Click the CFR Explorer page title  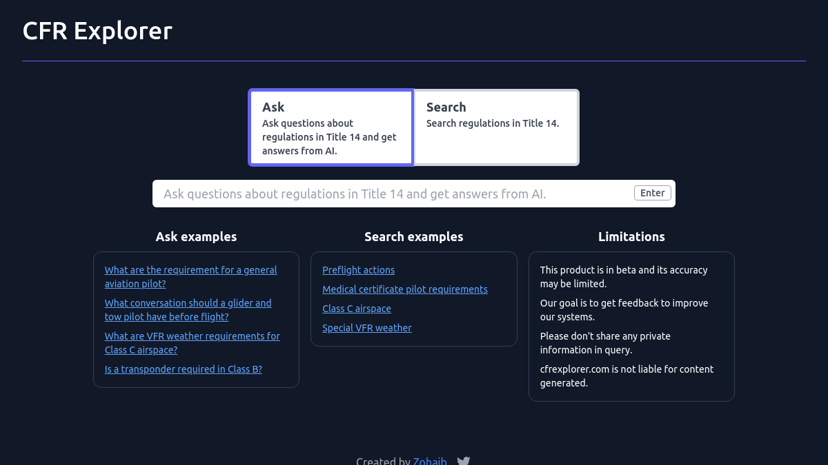(x=97, y=31)
